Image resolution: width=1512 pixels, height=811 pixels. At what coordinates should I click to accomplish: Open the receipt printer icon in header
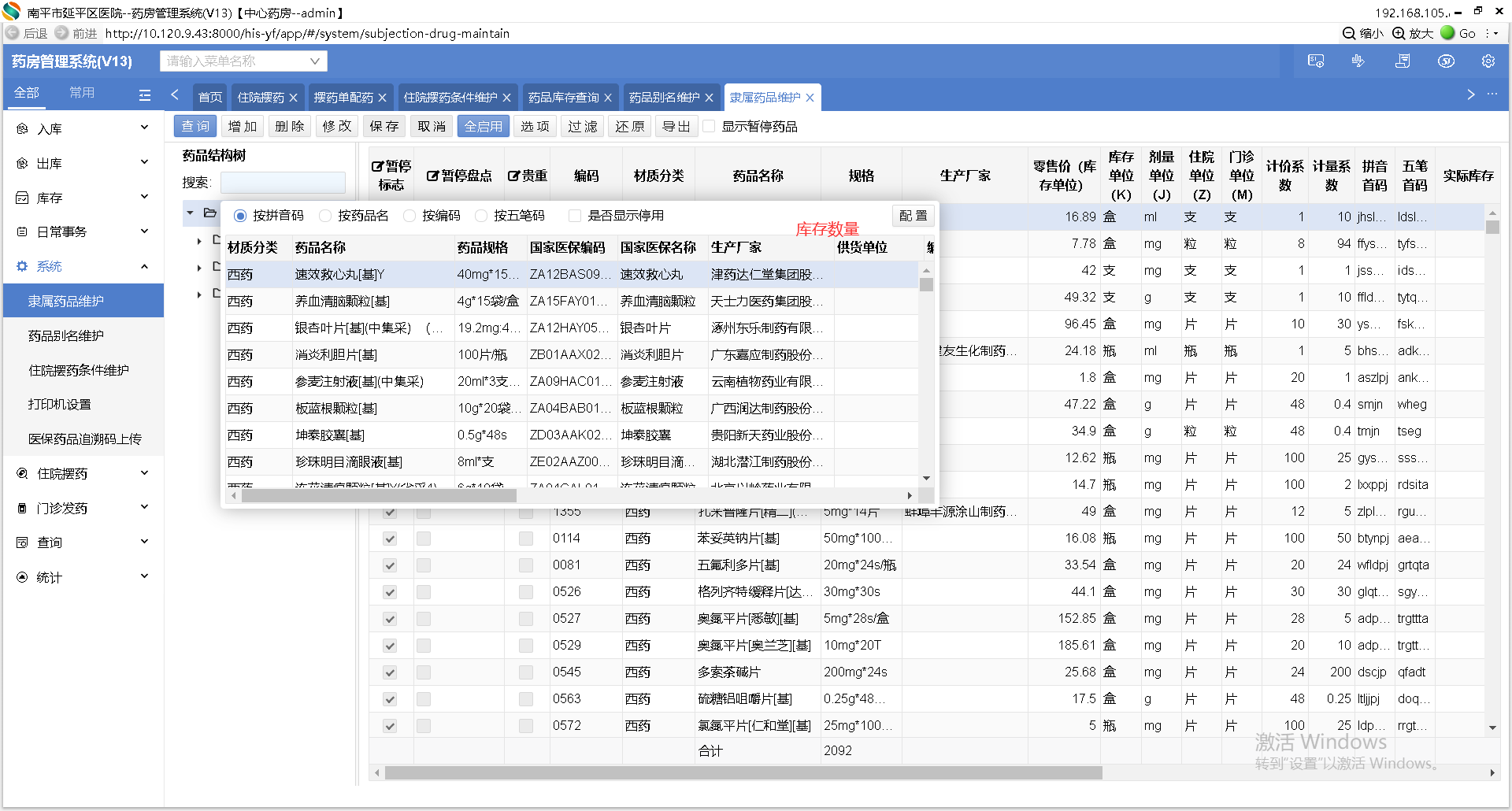click(x=1403, y=61)
